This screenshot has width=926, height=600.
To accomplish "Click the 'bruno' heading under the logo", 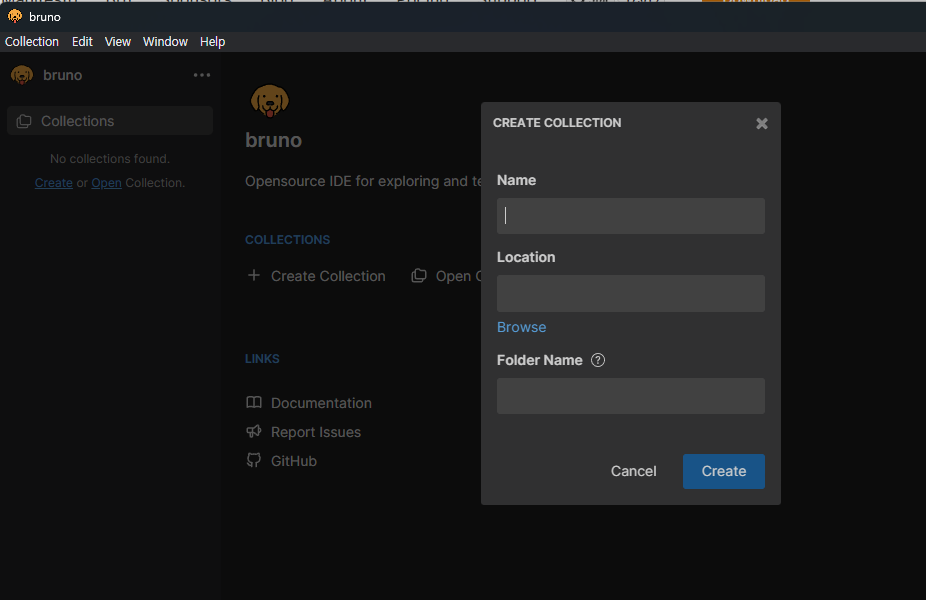I will tap(273, 140).
